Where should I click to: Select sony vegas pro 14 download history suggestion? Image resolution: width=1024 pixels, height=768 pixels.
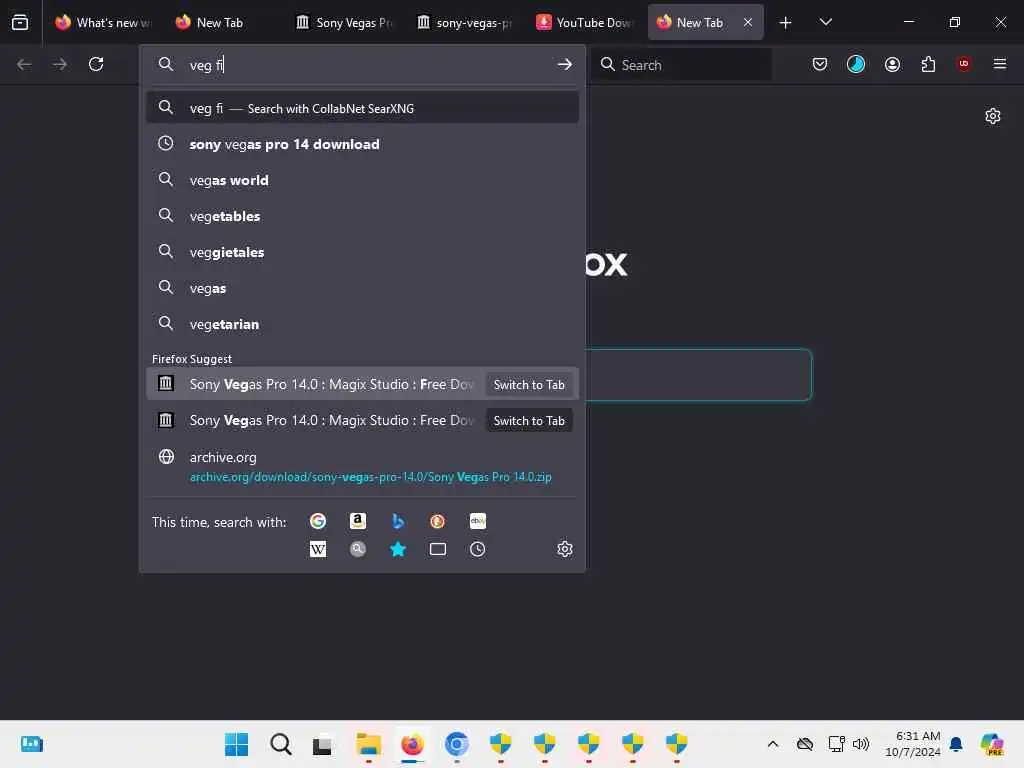(362, 144)
